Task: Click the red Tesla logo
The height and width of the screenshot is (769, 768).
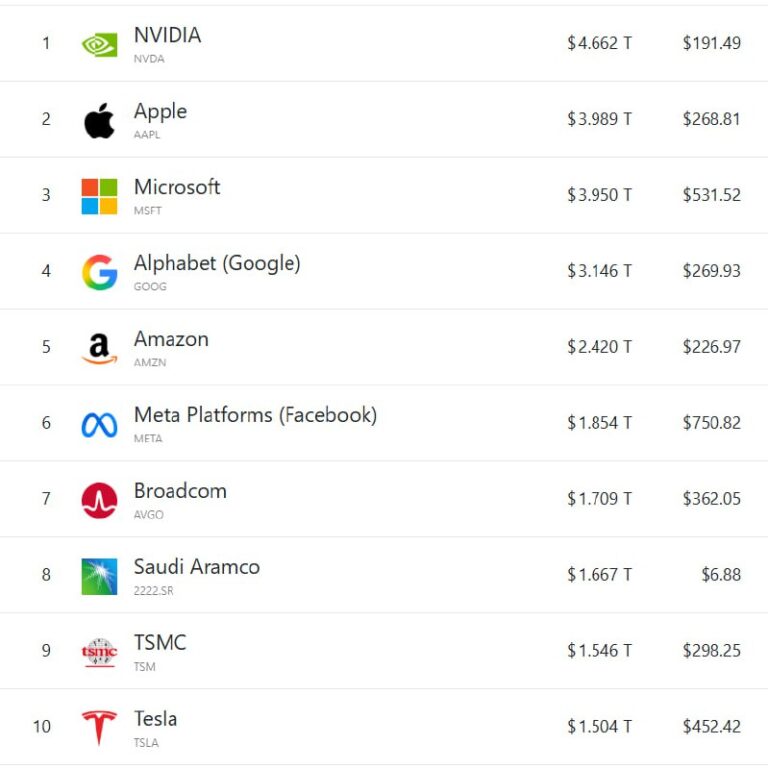Action: coord(99,727)
